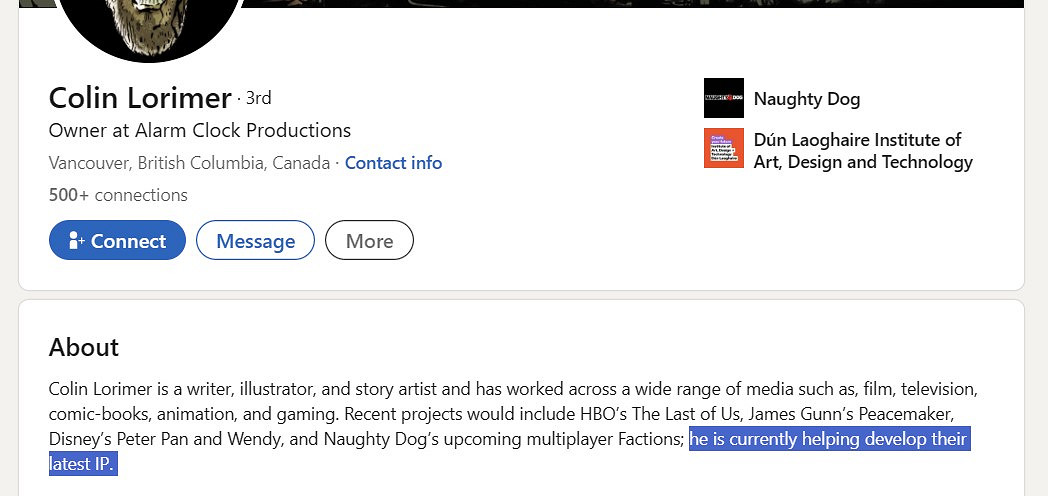1048x496 pixels.
Task: Click the Owner at Alarm Clock Productions headline
Action: point(200,130)
